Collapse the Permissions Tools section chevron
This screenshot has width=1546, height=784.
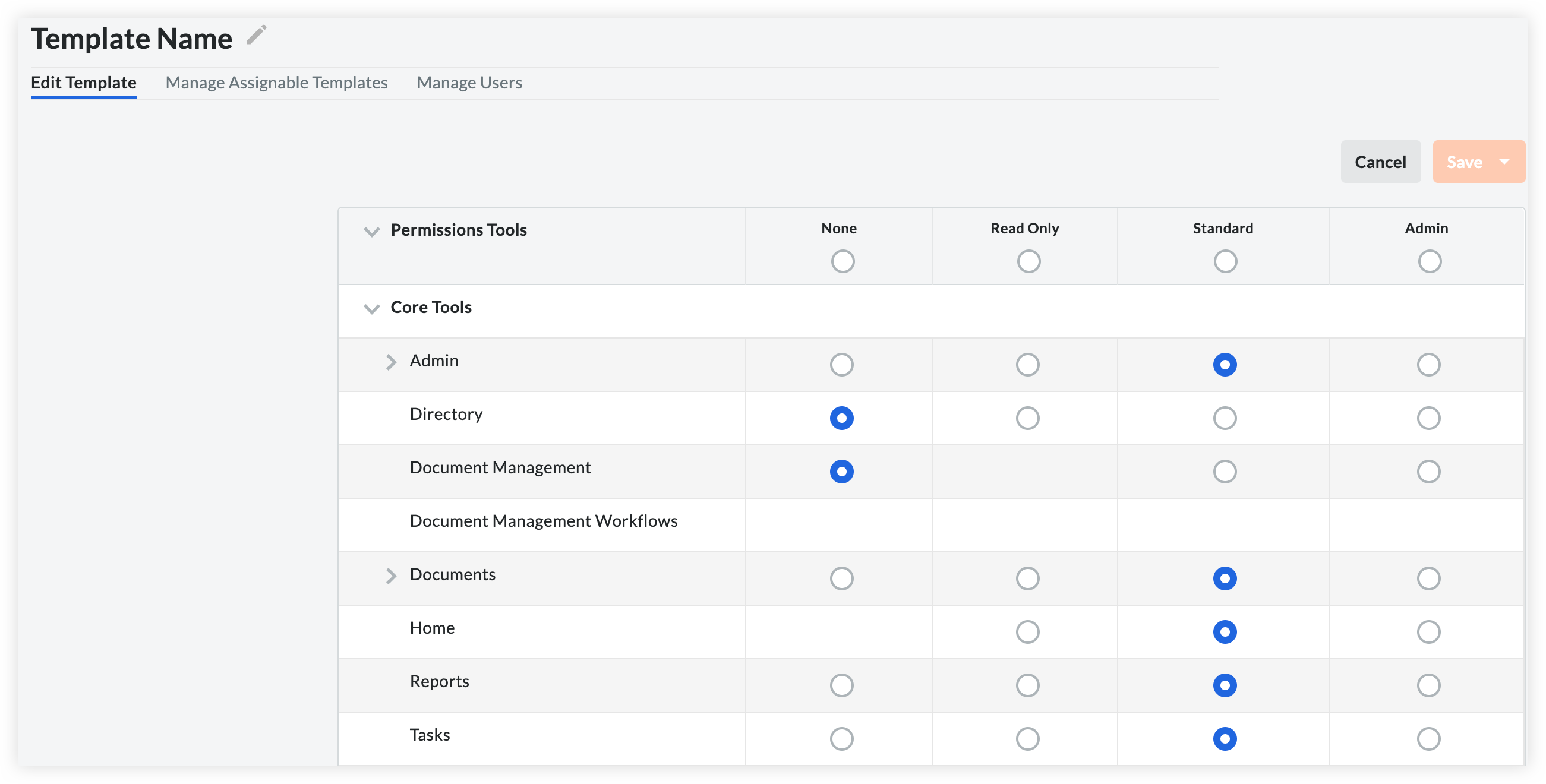(371, 231)
